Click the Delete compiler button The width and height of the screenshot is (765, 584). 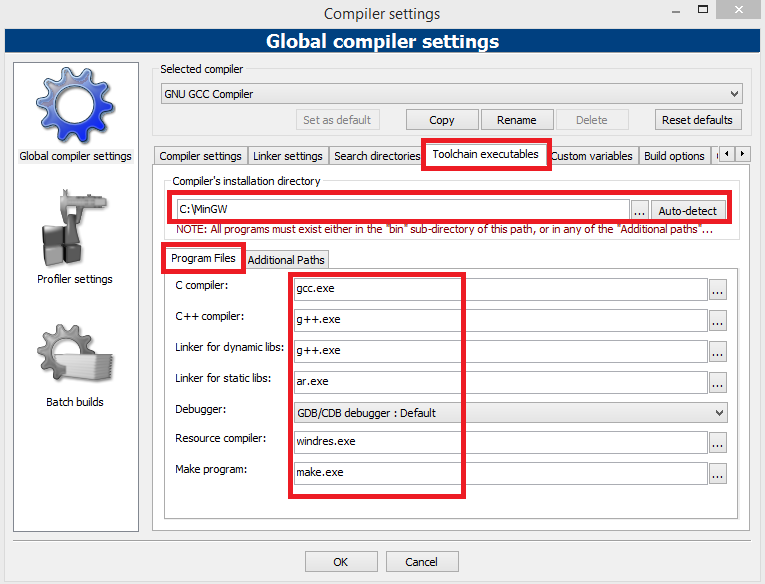click(592, 120)
